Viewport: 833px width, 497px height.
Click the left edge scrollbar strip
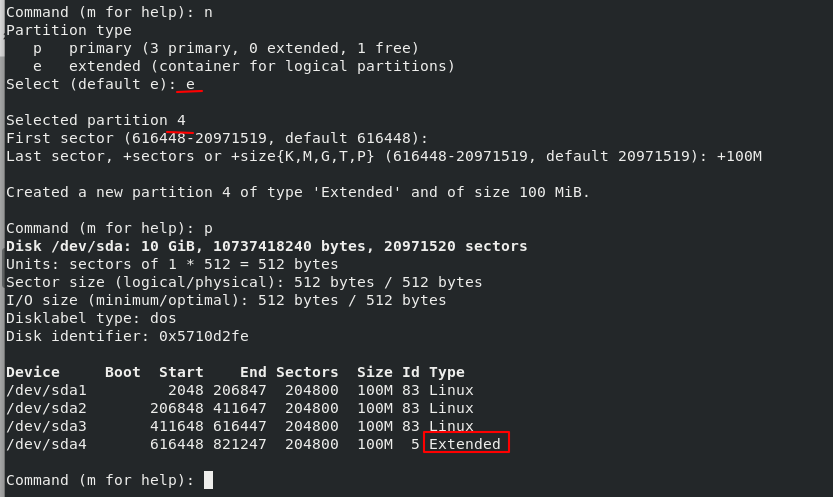[2, 248]
